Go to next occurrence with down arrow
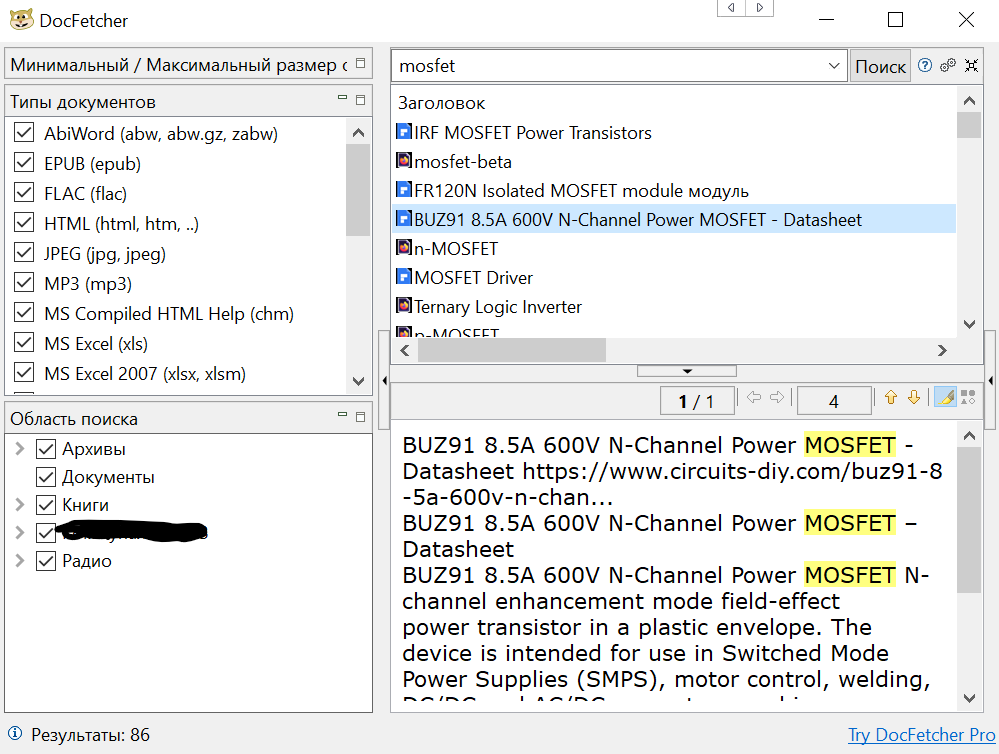 [914, 398]
